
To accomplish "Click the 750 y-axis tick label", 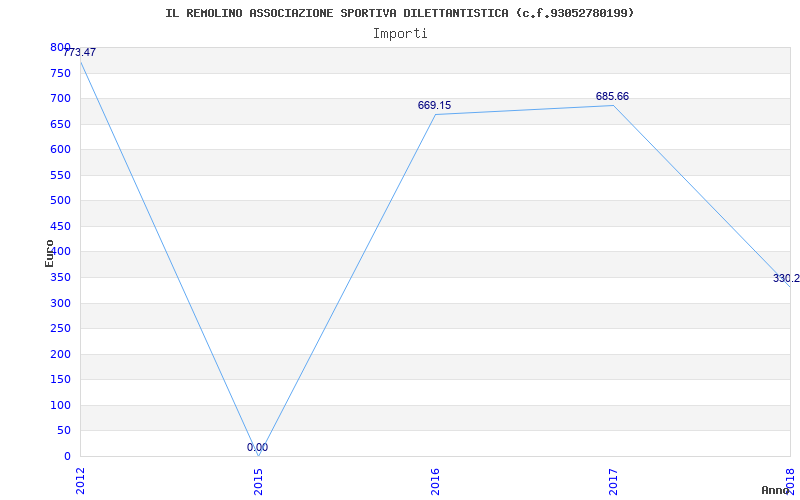I will (x=60, y=73).
